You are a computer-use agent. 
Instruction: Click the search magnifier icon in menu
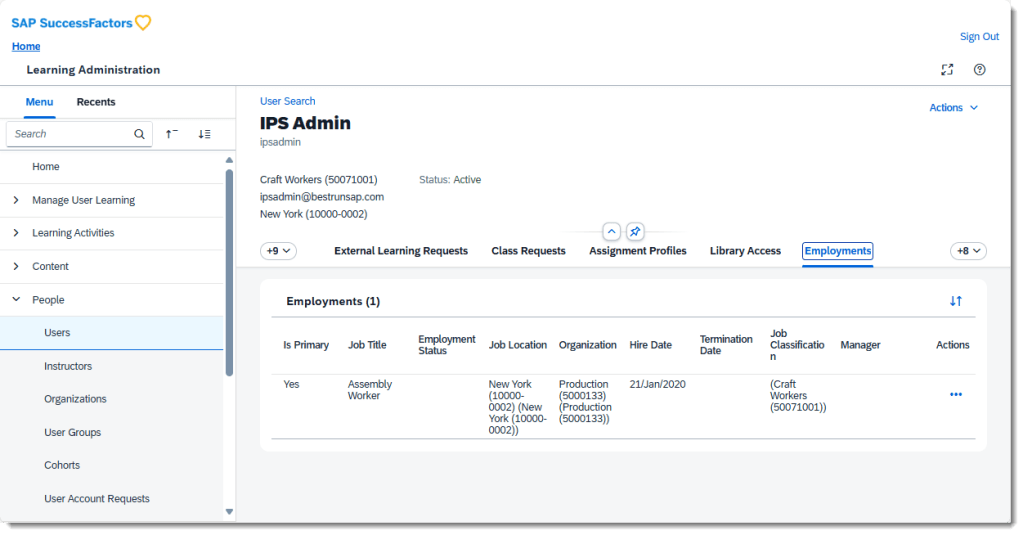[x=139, y=134]
